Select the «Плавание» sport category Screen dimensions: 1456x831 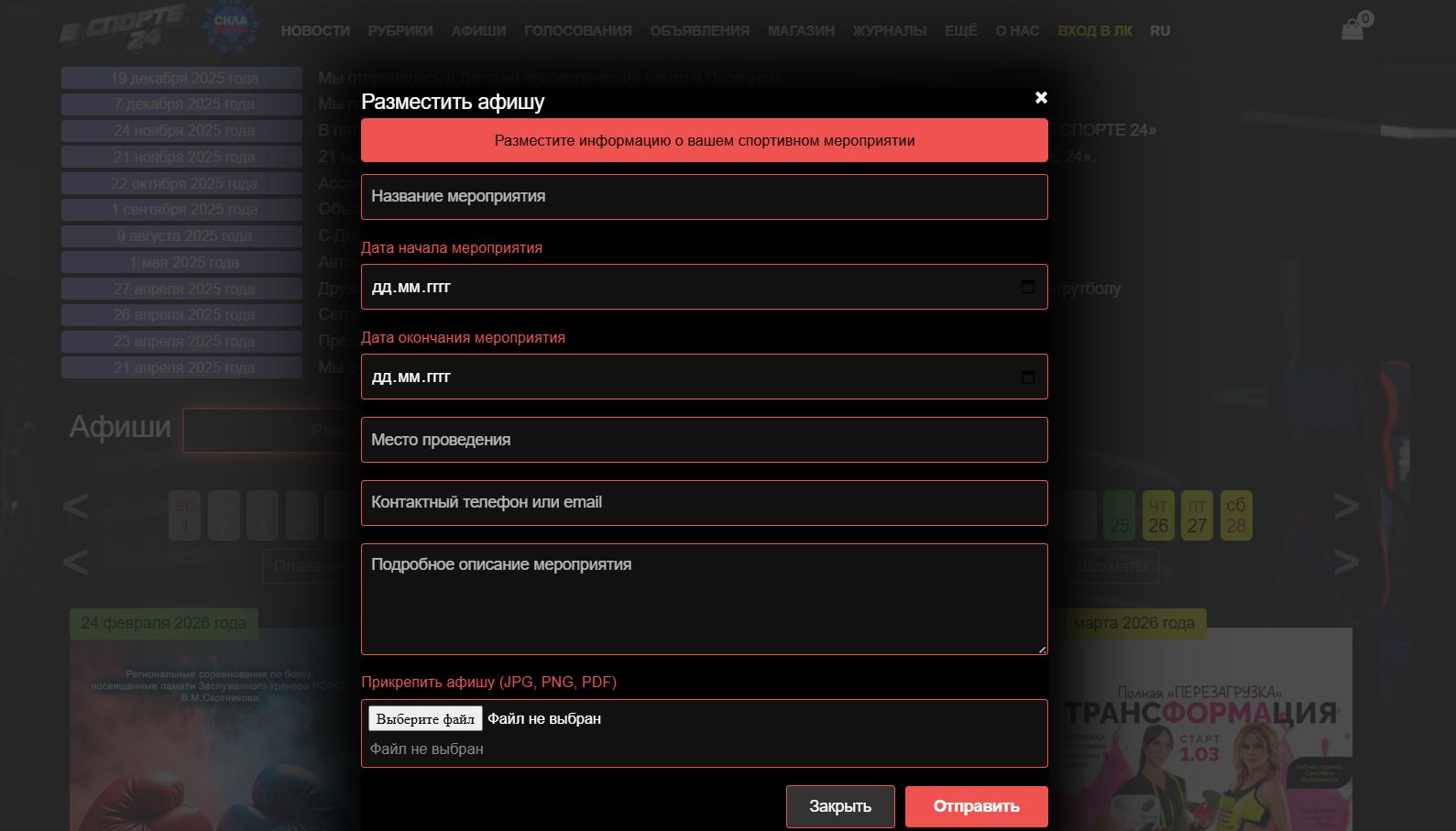tap(312, 566)
